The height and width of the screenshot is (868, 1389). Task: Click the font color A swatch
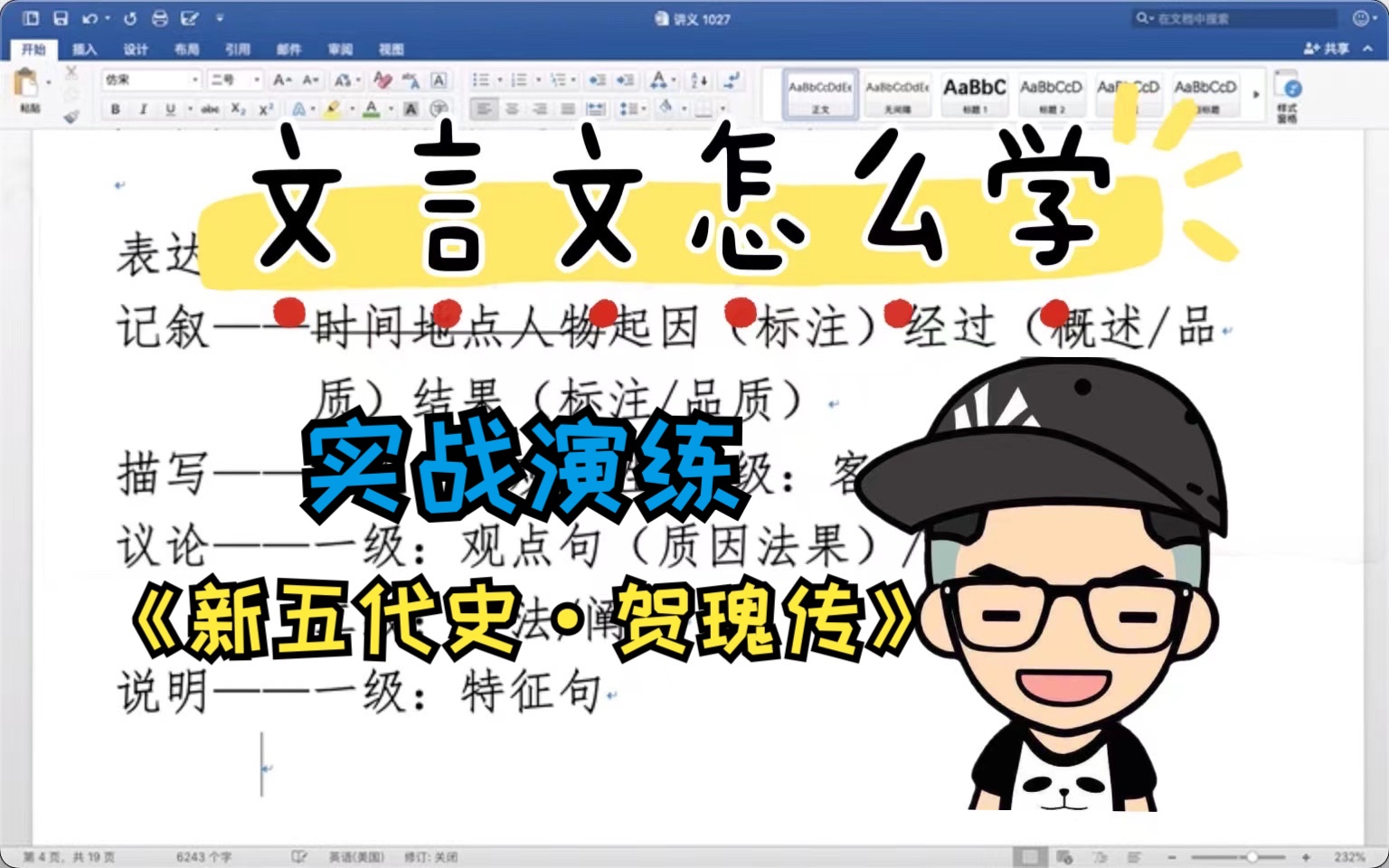click(371, 108)
